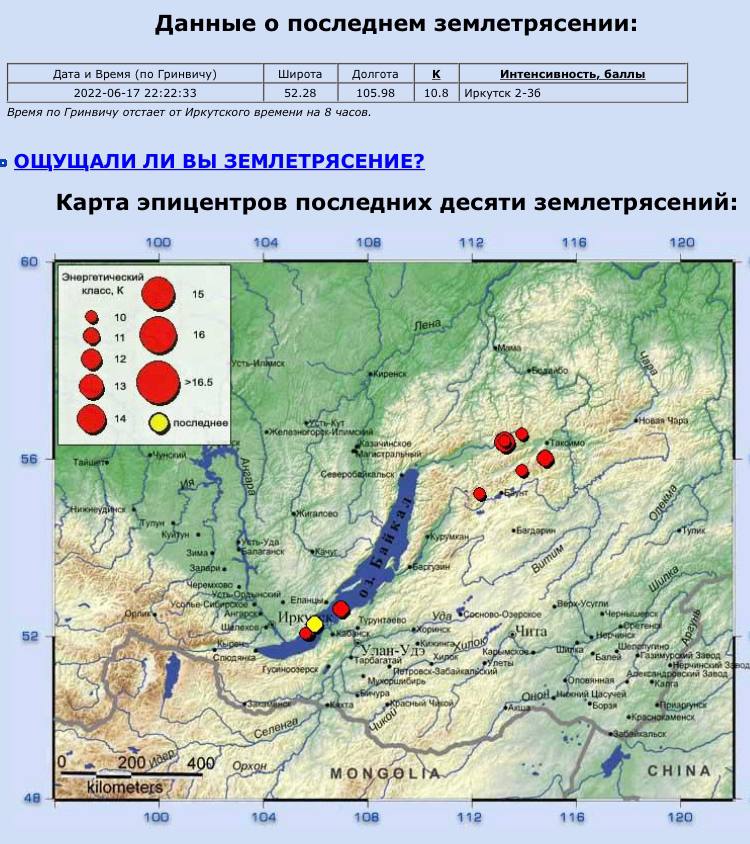Image resolution: width=750 pixels, height=844 pixels.
Task: Click the 'Энергетический класс, К' legend title
Action: [x=103, y=284]
